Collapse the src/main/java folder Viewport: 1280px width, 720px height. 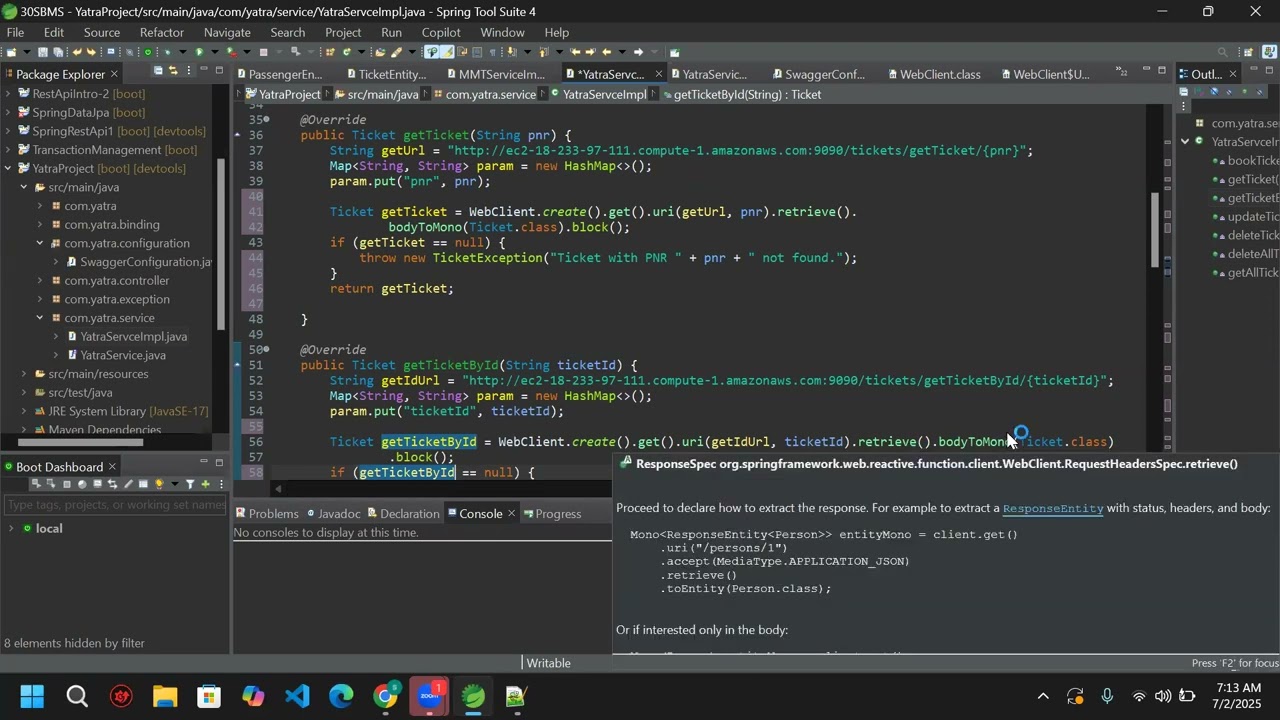(24, 188)
